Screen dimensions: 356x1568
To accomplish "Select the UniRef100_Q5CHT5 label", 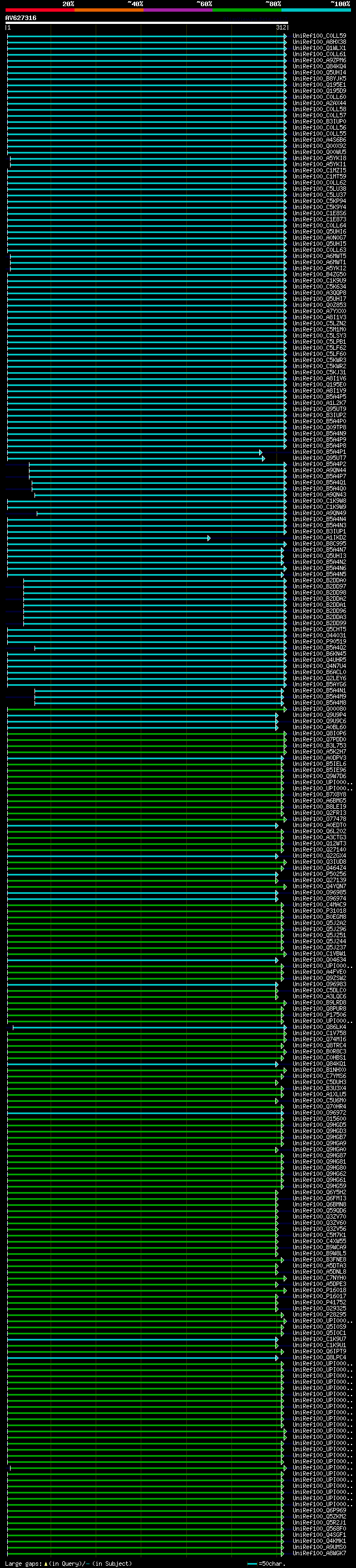I will click(x=319, y=630).
